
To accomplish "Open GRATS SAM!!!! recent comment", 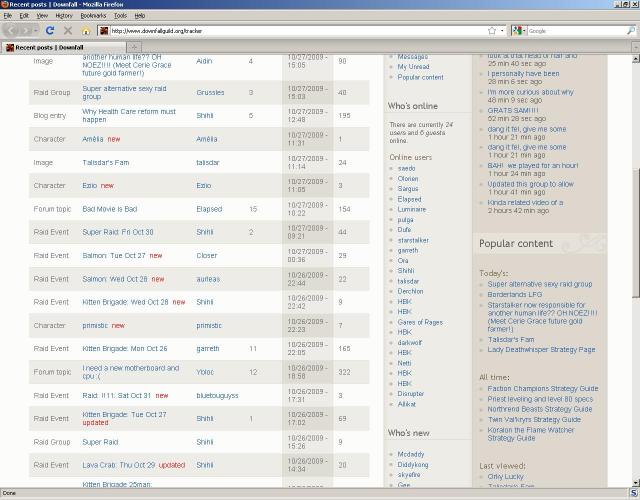I will pyautogui.click(x=513, y=111).
